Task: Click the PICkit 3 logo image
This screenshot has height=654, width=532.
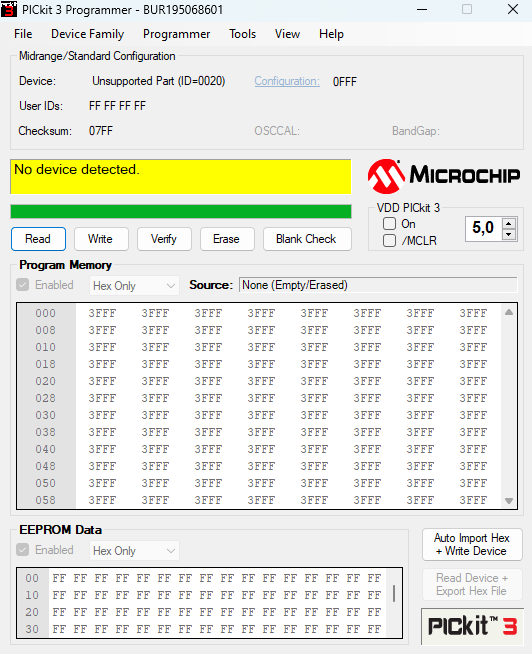Action: point(472,626)
